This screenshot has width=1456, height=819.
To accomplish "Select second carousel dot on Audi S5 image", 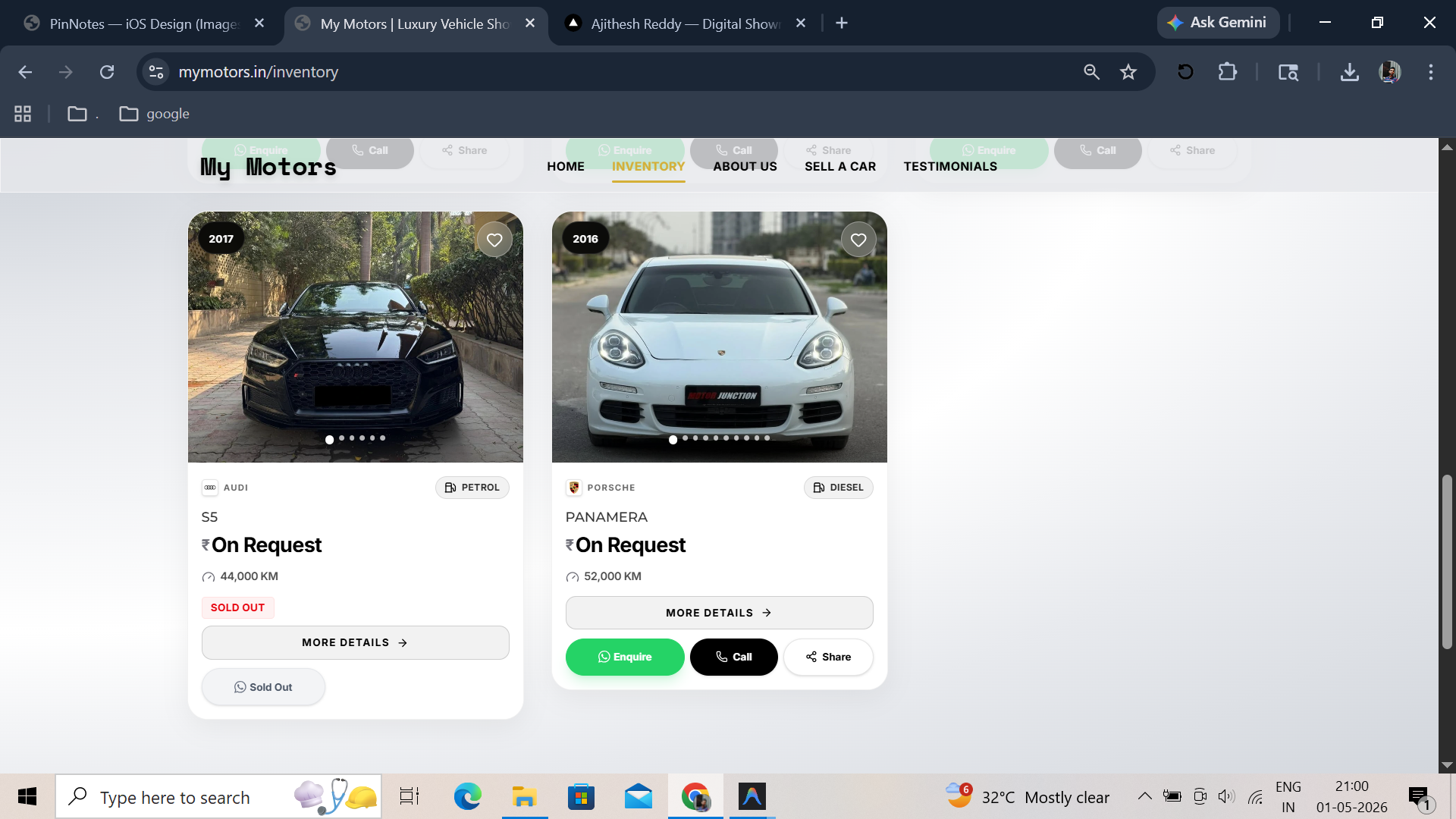I will (x=342, y=438).
